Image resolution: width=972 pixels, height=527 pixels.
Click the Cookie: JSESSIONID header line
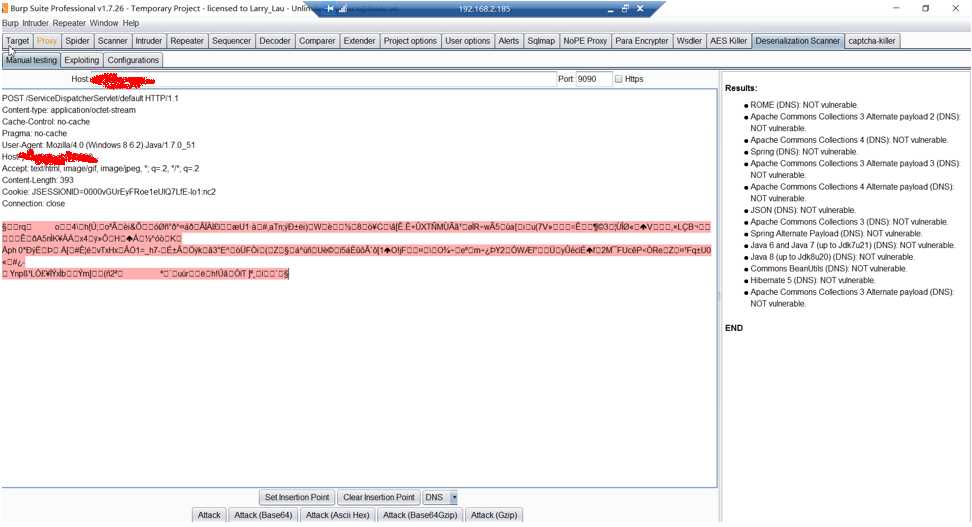point(109,192)
